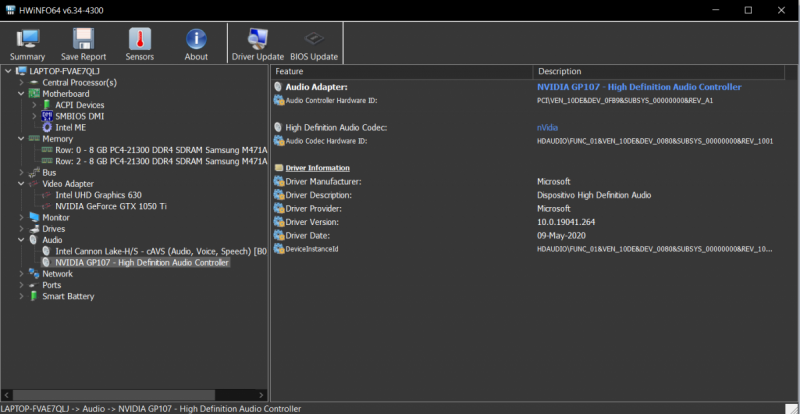
Task: Open the NVIDIA GP107 audio controller link
Action: point(639,87)
